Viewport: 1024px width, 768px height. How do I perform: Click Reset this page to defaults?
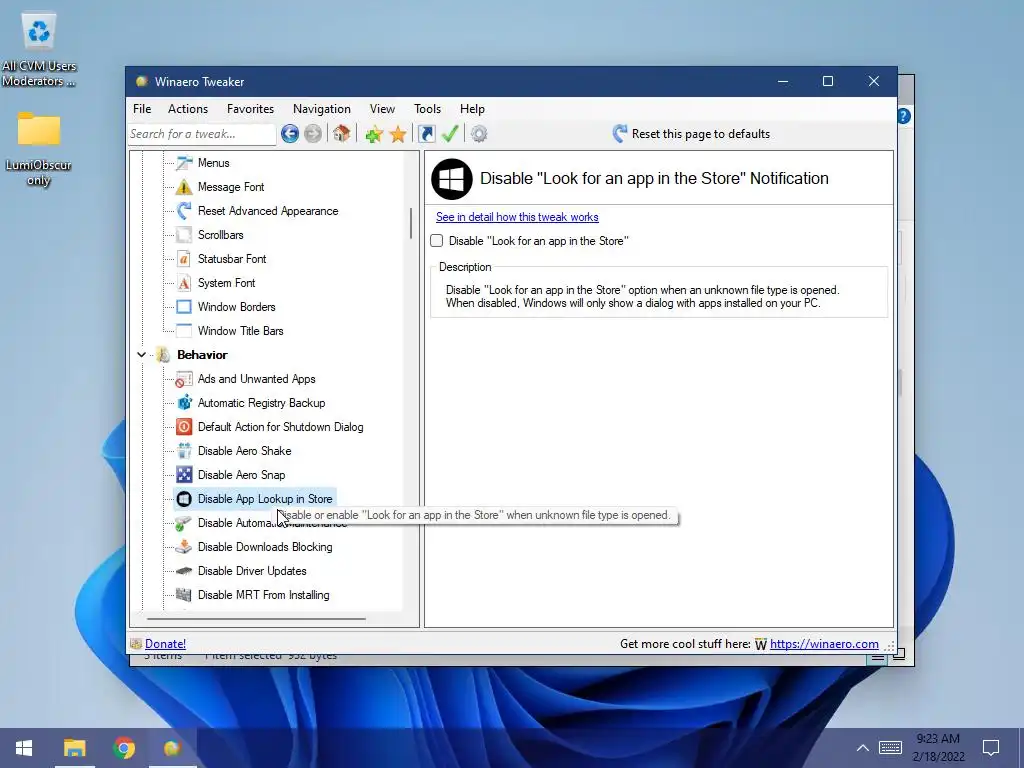pos(691,134)
